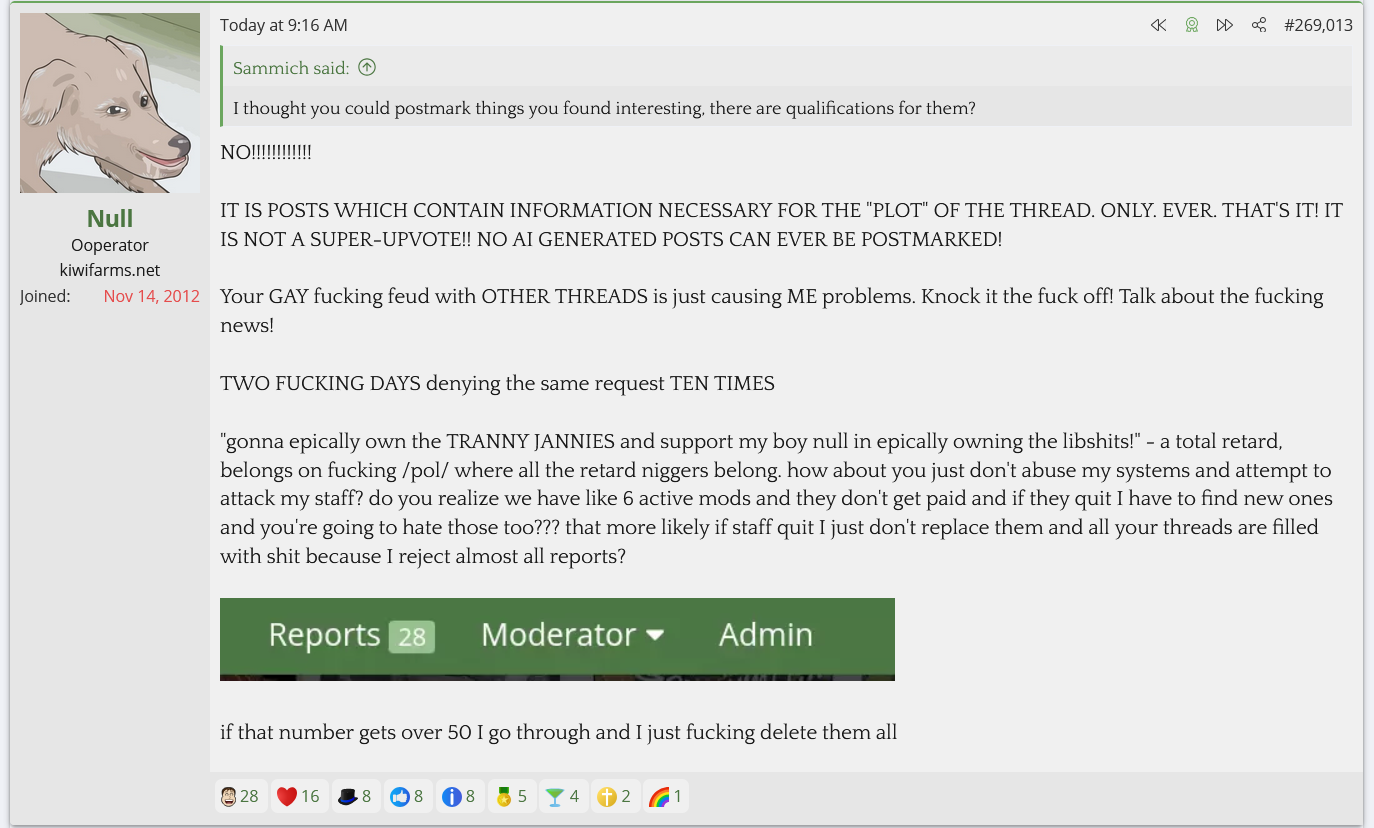1374x828 pixels.
Task: Click the share post icon
Action: [1259, 25]
